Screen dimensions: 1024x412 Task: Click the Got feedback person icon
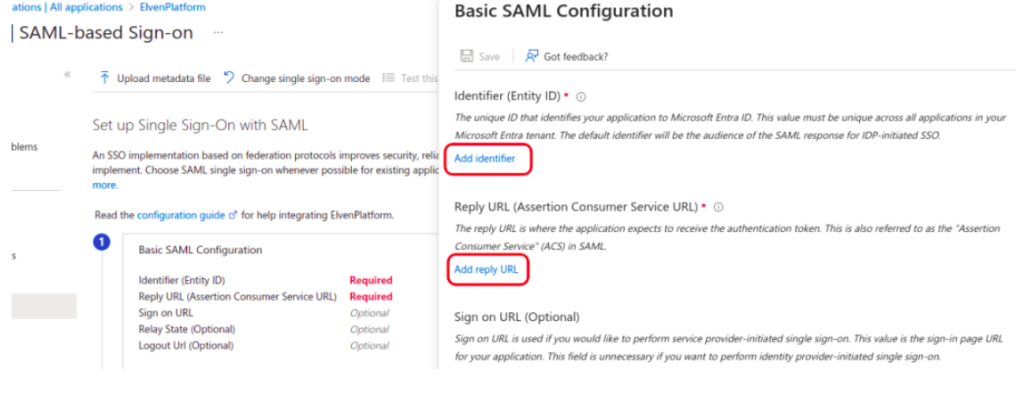pyautogui.click(x=531, y=56)
